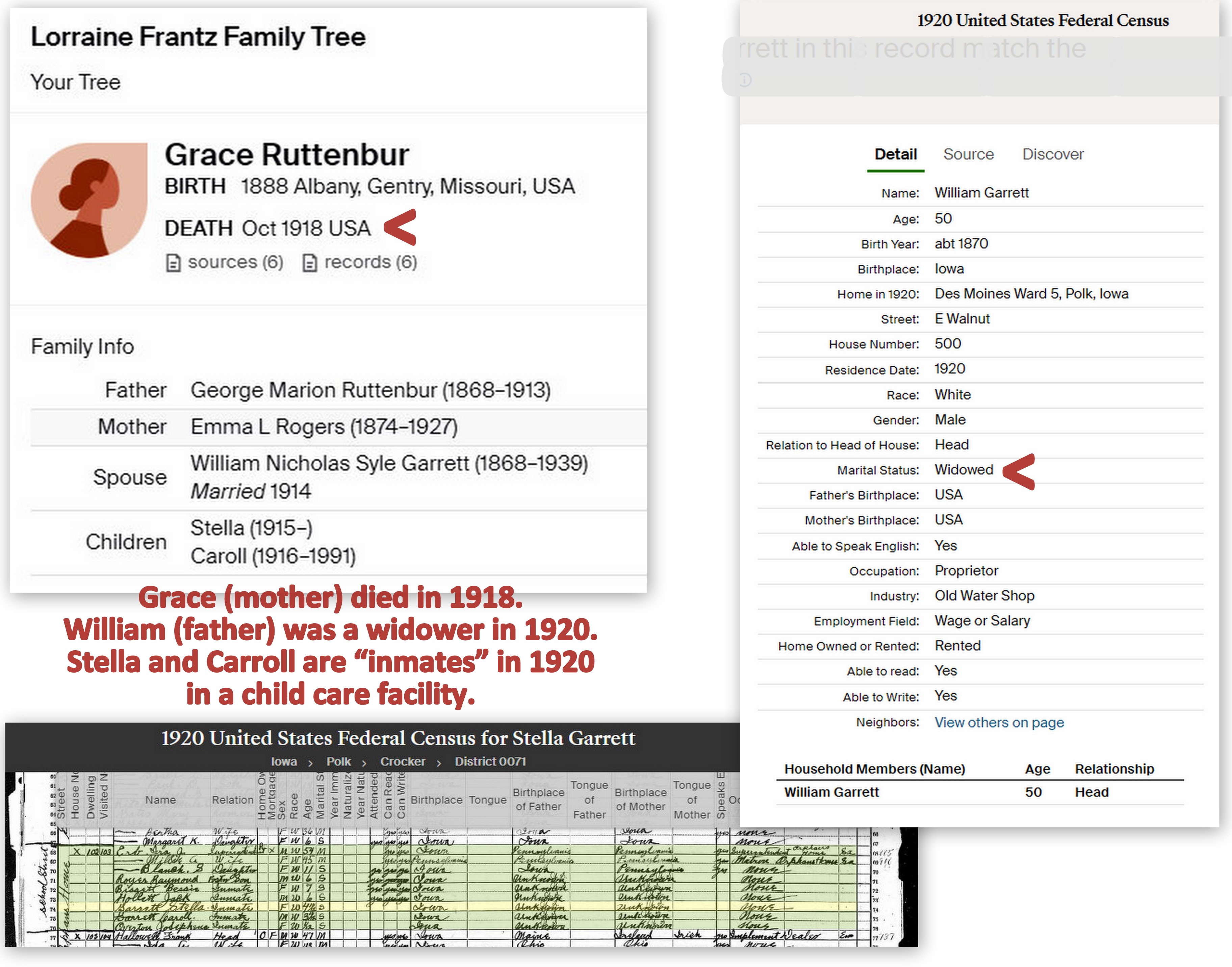The height and width of the screenshot is (967, 1232).
Task: Click the sources (6) document icon
Action: point(173,263)
